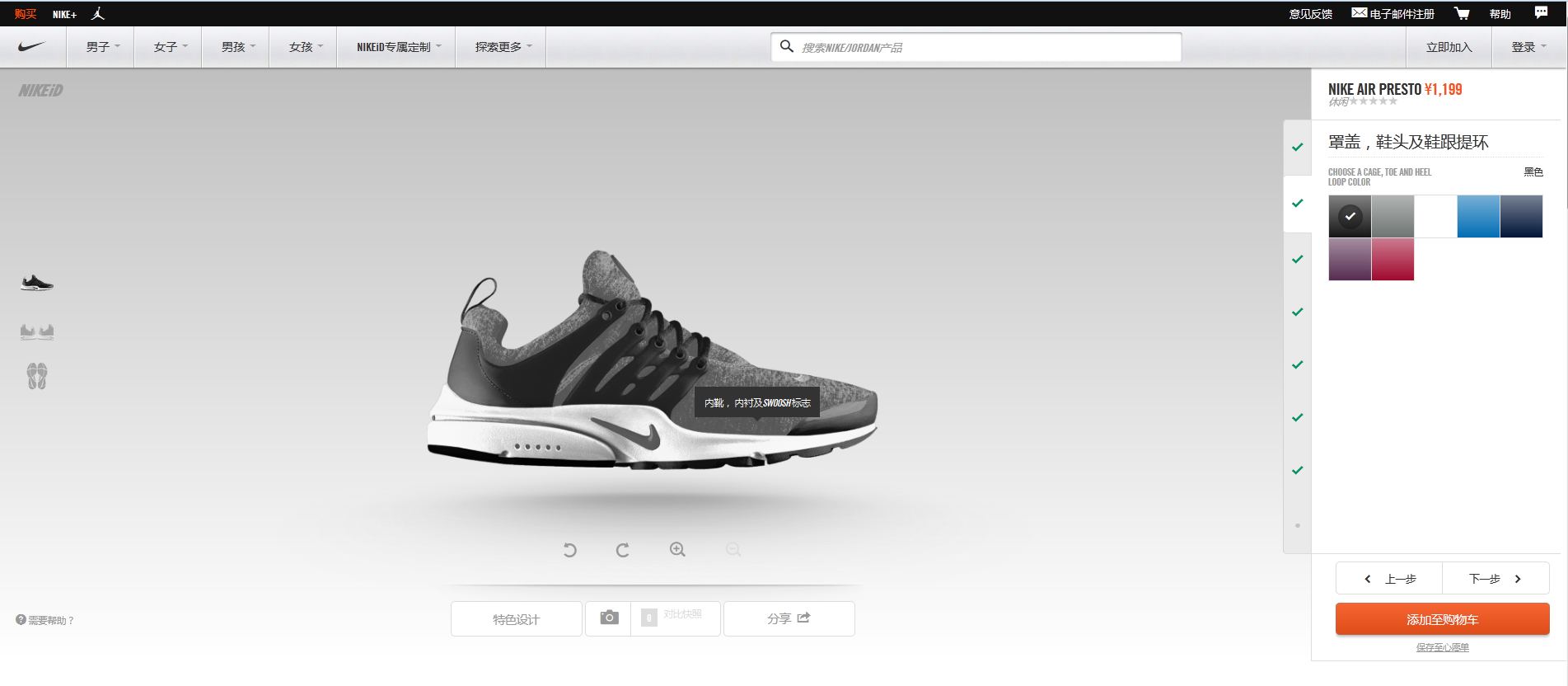This screenshot has height=686, width=1568.
Task: Switch to the NIKE+ tab
Action: click(x=64, y=15)
